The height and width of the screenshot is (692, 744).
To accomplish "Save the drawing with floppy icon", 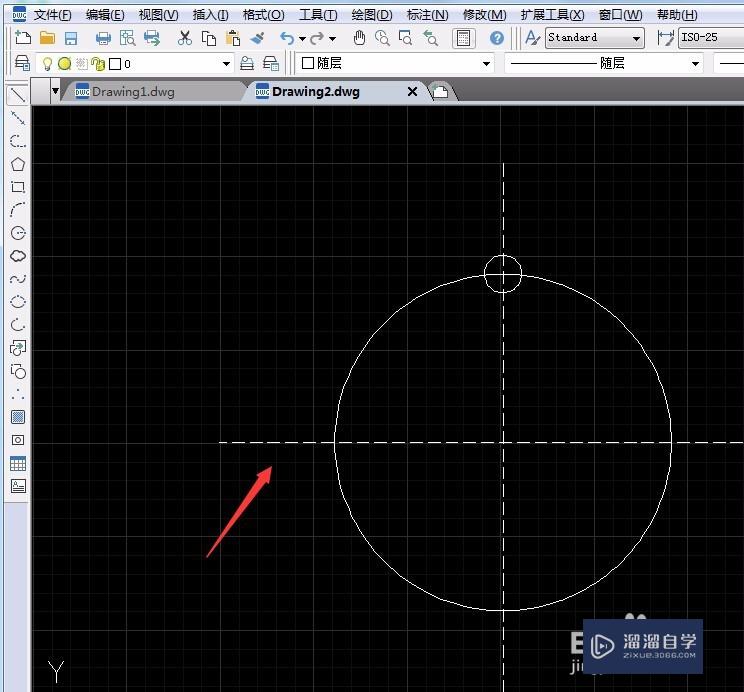I will [x=71, y=38].
